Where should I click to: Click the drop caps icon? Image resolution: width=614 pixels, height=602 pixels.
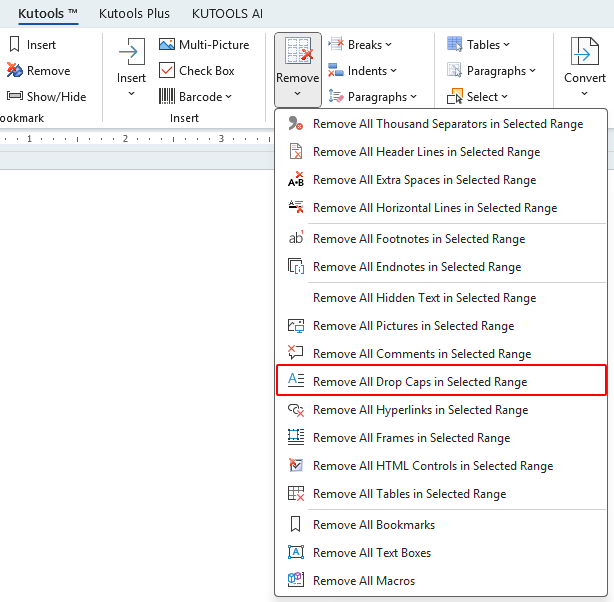pos(296,381)
